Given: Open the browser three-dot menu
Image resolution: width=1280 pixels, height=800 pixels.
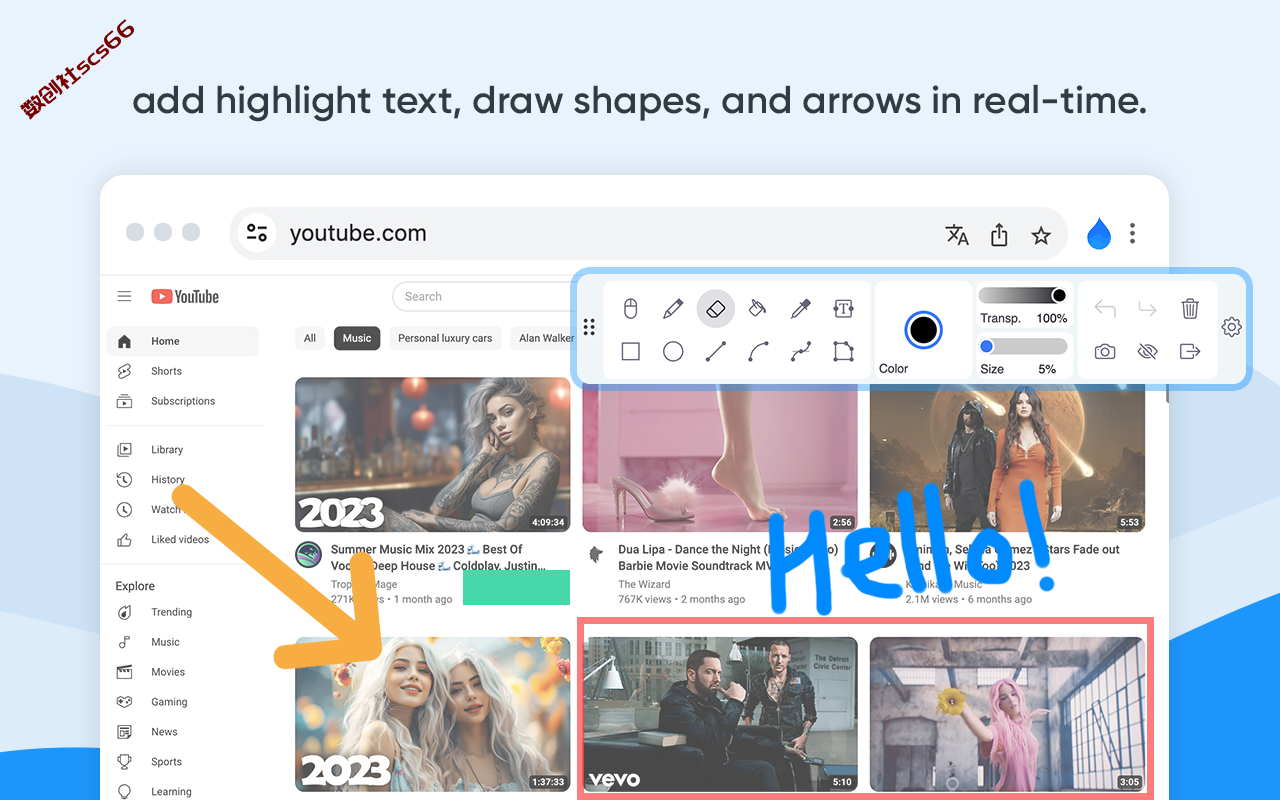Looking at the screenshot, I should 1132,233.
